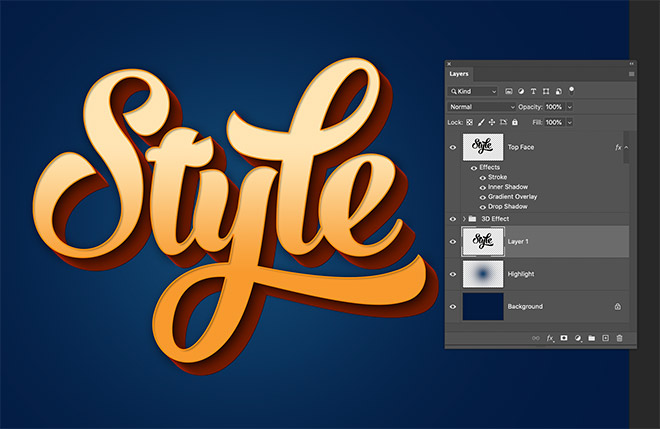Toggle visibility of the Stroke effect
Image resolution: width=660 pixels, height=429 pixels.
click(482, 177)
